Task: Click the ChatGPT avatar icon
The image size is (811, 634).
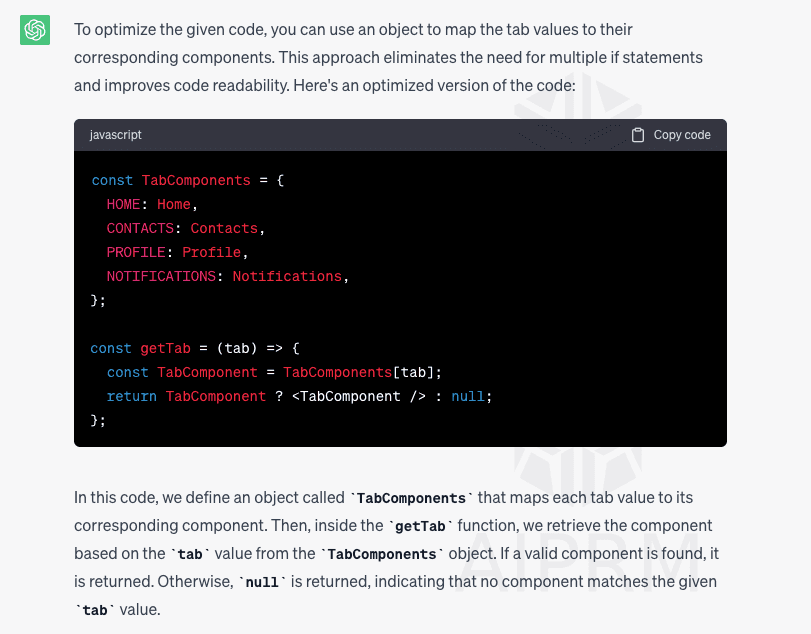Action: [35, 30]
